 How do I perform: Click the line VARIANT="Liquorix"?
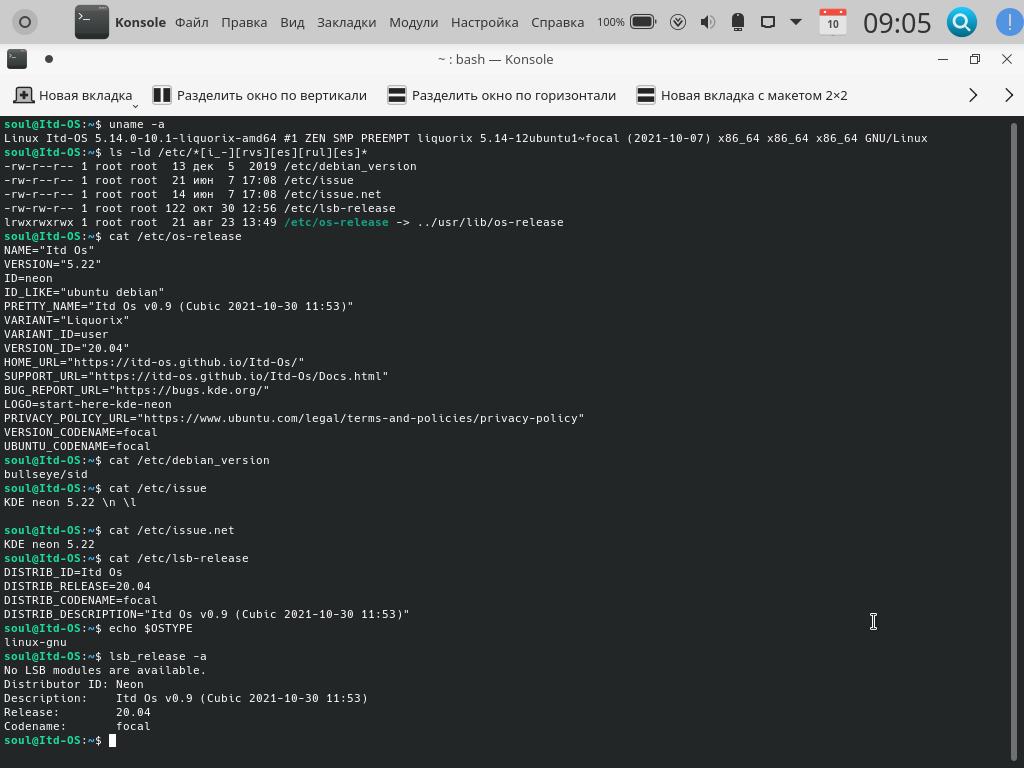tap(67, 321)
